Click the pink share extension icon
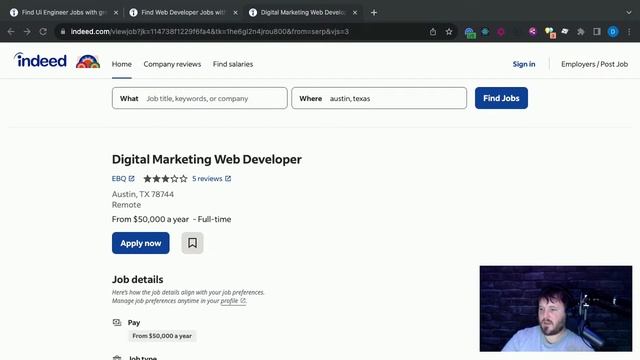This screenshot has height=360, width=640. pos(533,31)
